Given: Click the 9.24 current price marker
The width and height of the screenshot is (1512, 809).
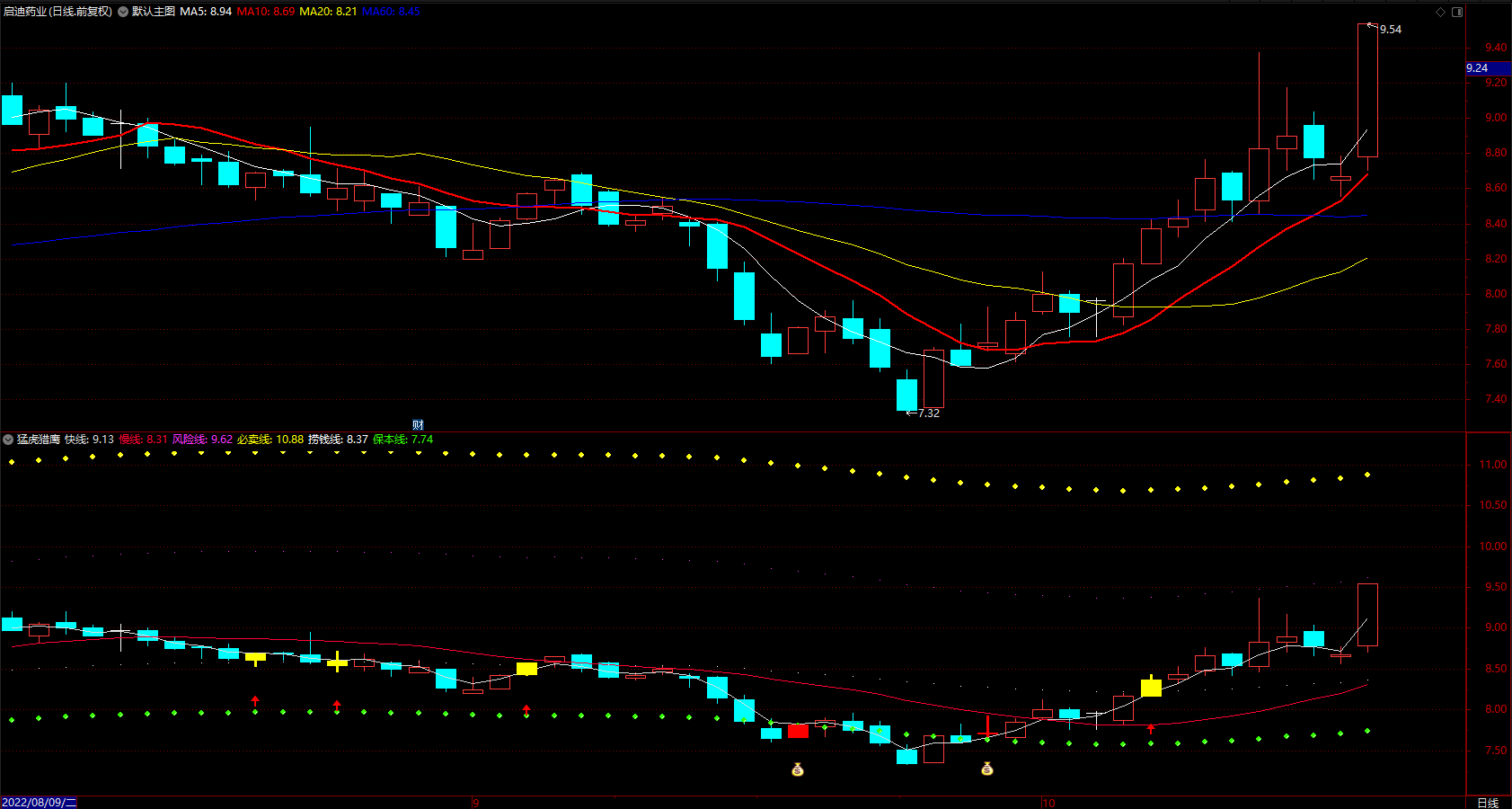Looking at the screenshot, I should coord(1489,68).
